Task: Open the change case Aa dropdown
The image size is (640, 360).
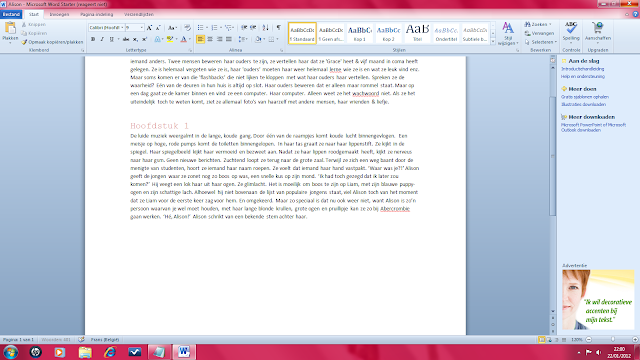Action: tap(172, 28)
